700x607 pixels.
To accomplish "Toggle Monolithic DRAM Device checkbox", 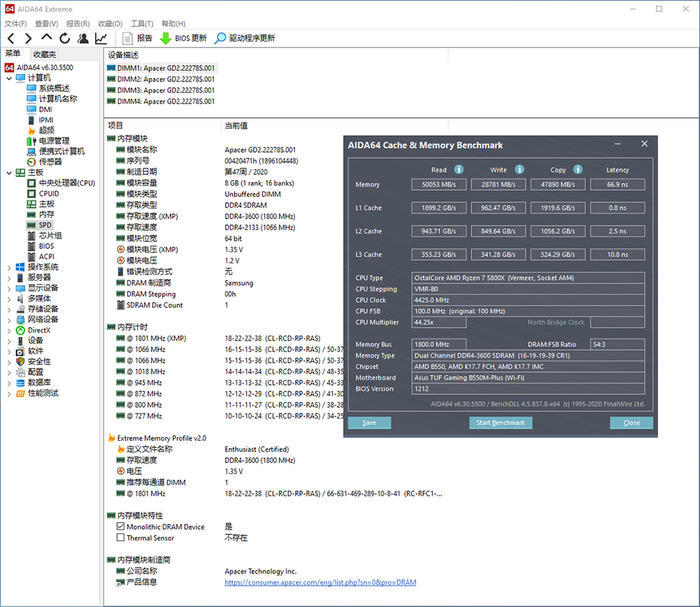I will tap(121, 527).
